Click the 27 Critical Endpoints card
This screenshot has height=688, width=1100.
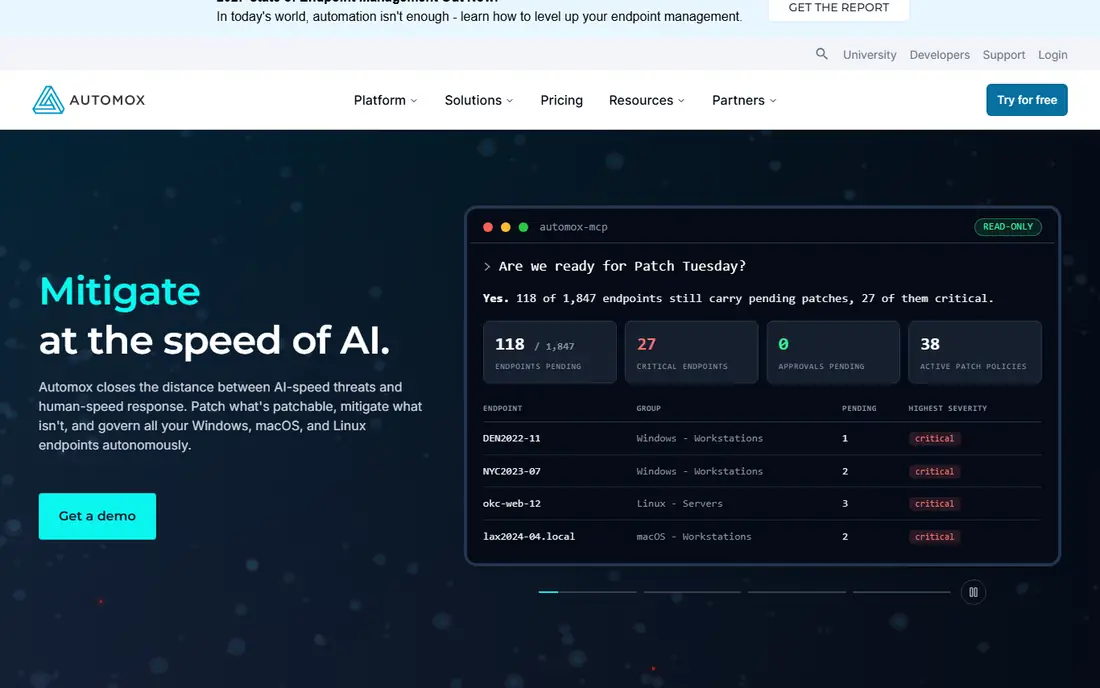pos(691,352)
